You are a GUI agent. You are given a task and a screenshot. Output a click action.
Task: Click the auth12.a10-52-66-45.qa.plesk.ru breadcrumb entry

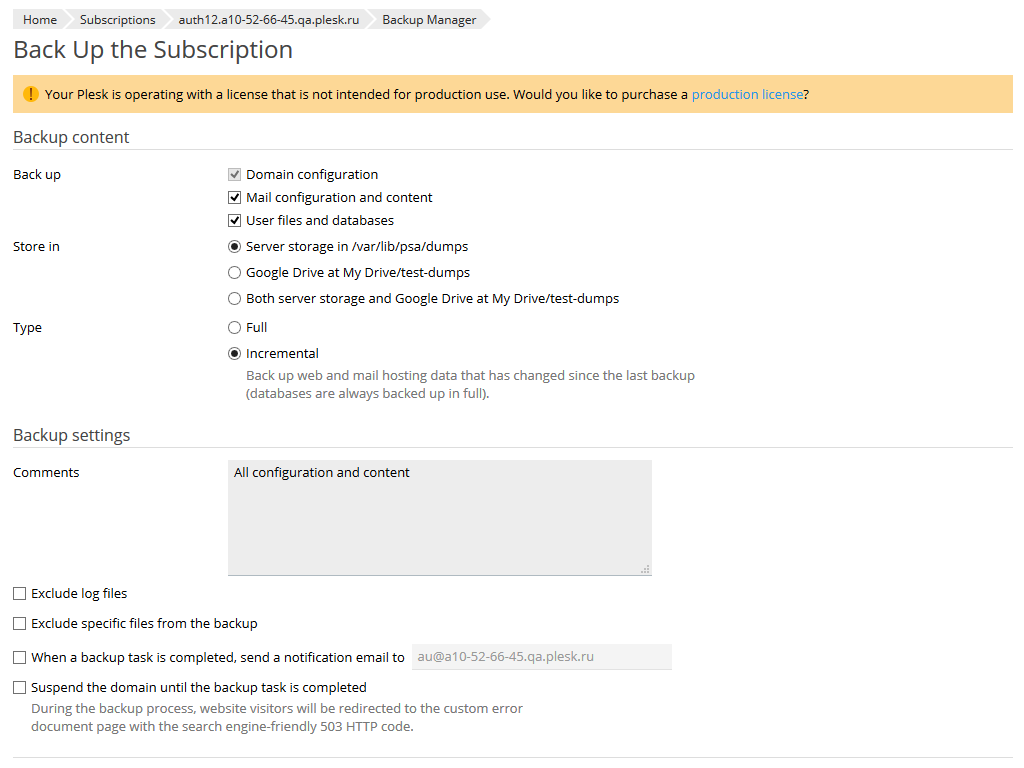[267, 19]
